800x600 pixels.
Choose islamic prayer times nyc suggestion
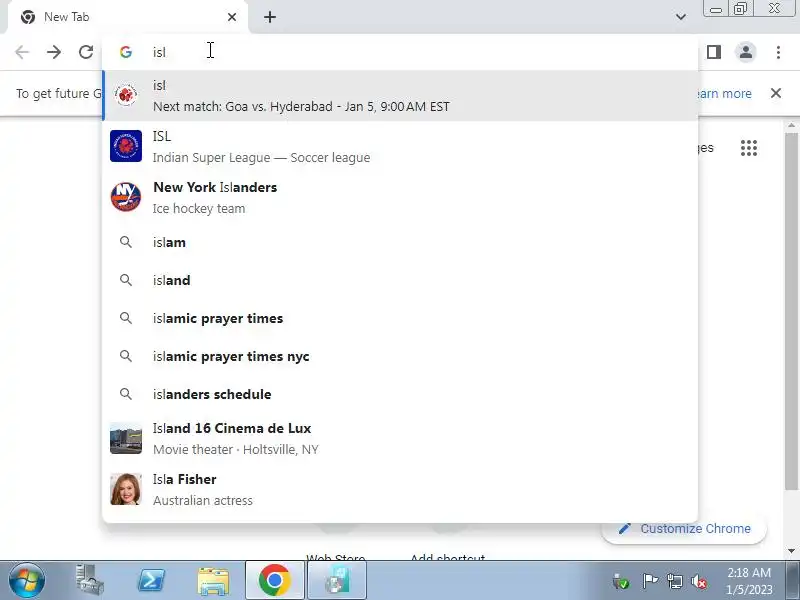tap(400, 356)
